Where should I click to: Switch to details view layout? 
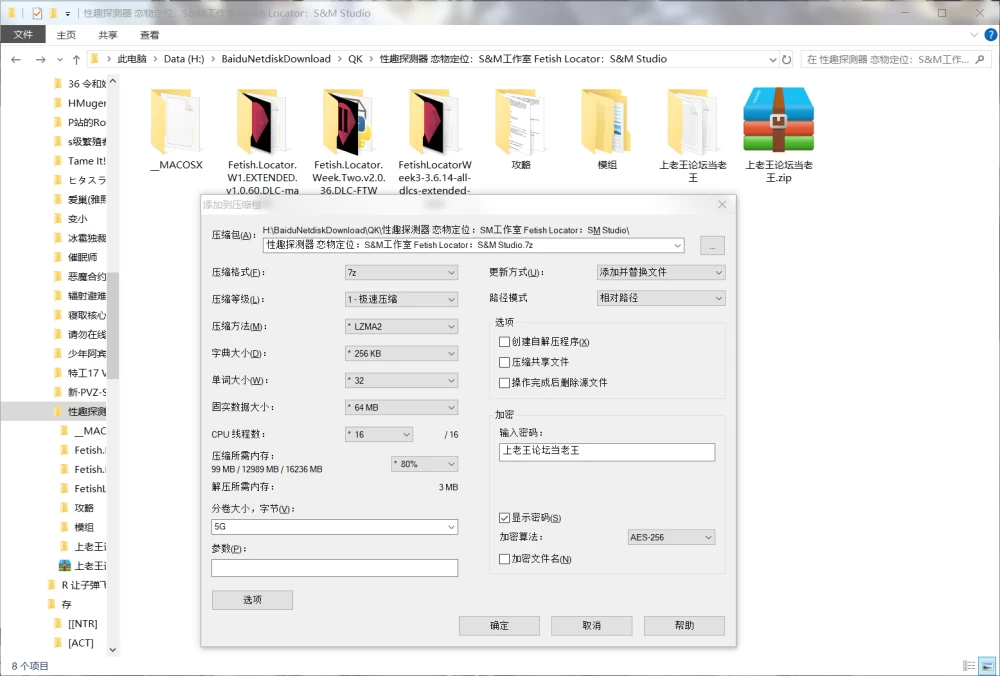[969, 666]
